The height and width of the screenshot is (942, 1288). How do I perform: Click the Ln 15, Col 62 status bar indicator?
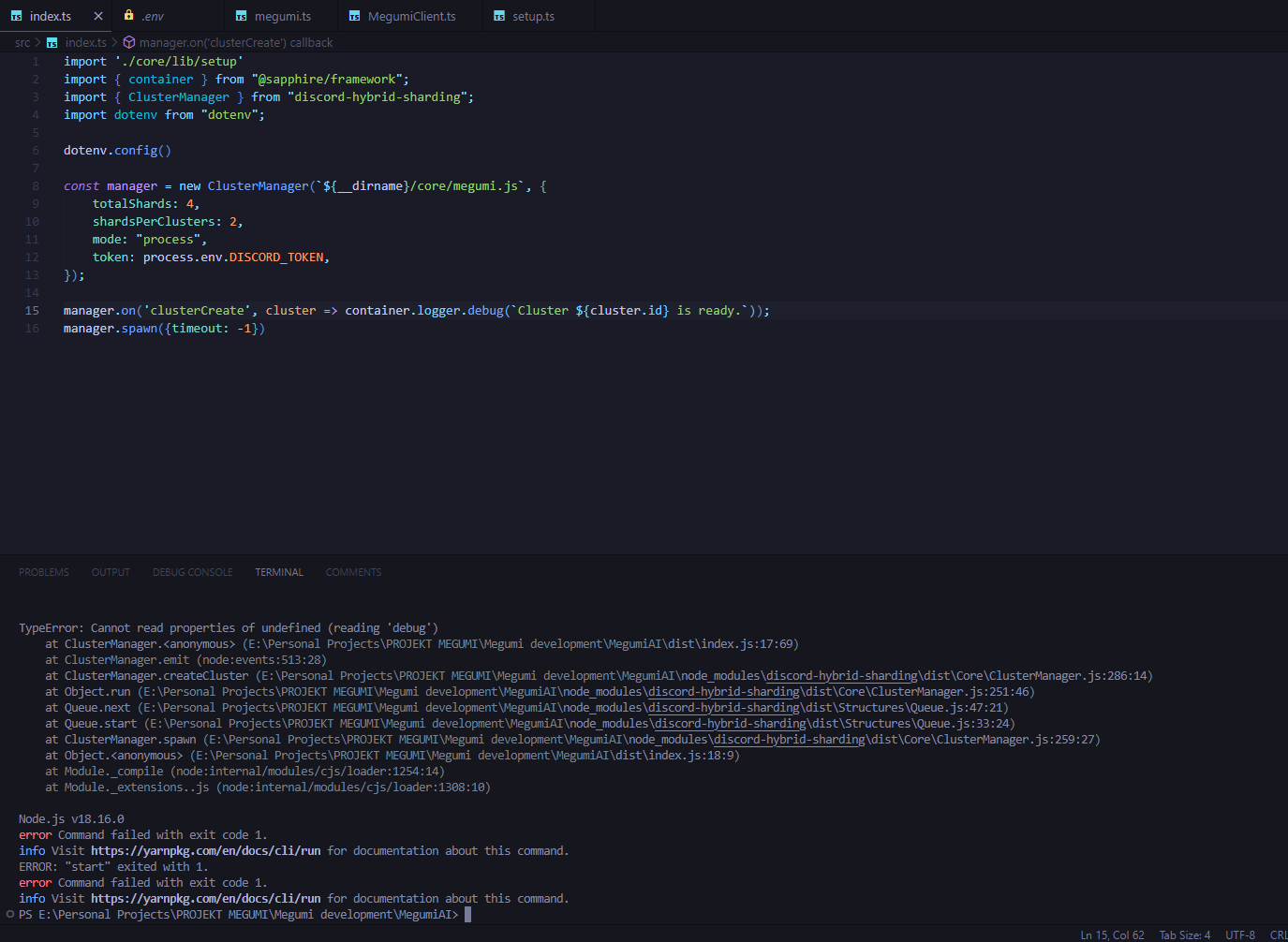(x=1111, y=934)
